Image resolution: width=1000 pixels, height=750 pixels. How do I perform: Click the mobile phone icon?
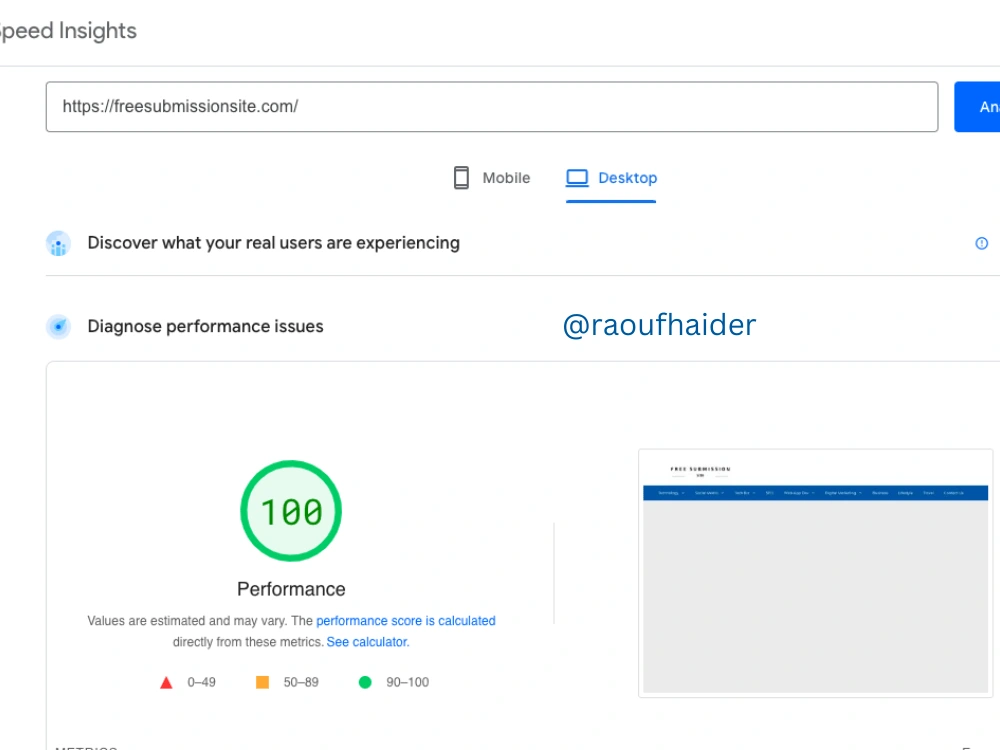[461, 178]
